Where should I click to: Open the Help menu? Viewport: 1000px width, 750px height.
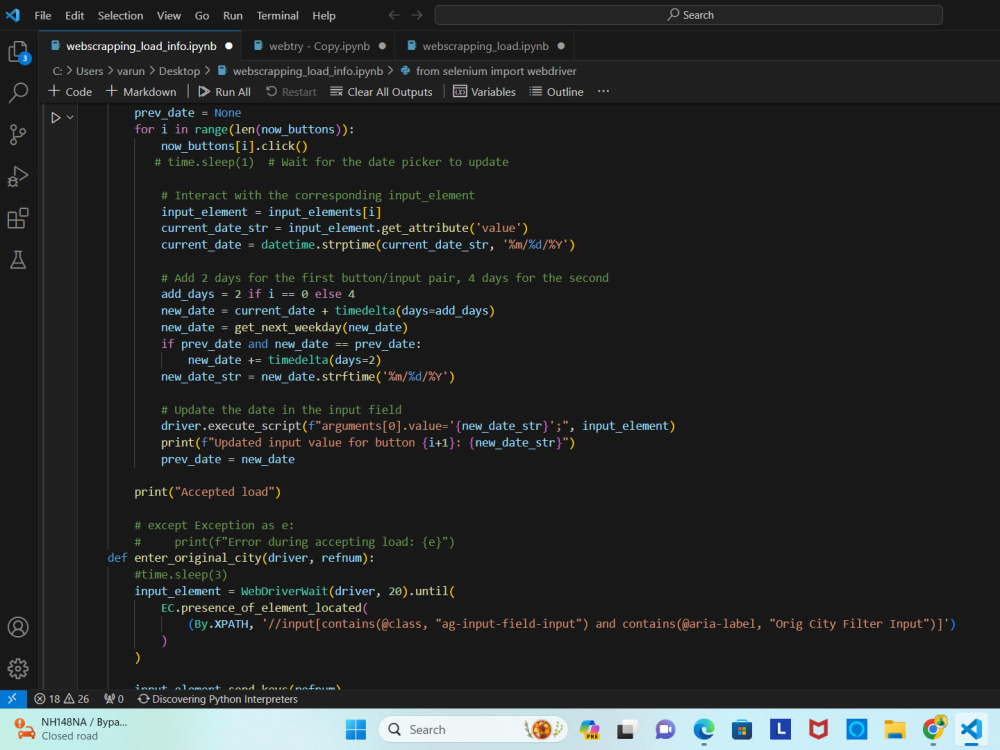tap(323, 15)
